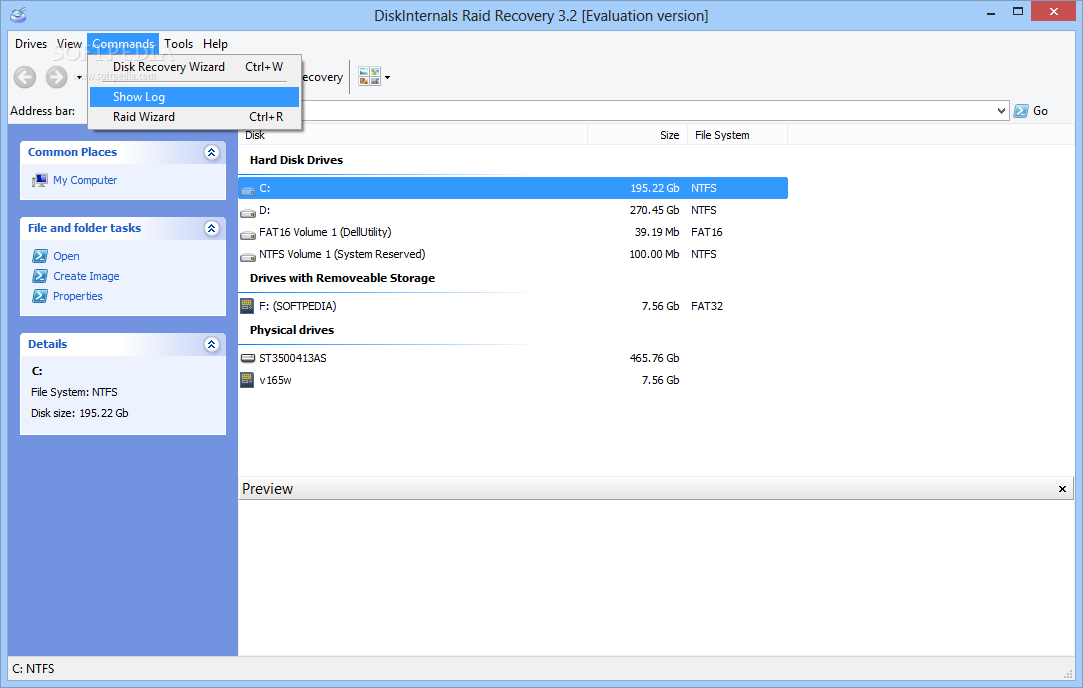Select NTFS Volume 1 (System Reserved) row

[x=342, y=254]
